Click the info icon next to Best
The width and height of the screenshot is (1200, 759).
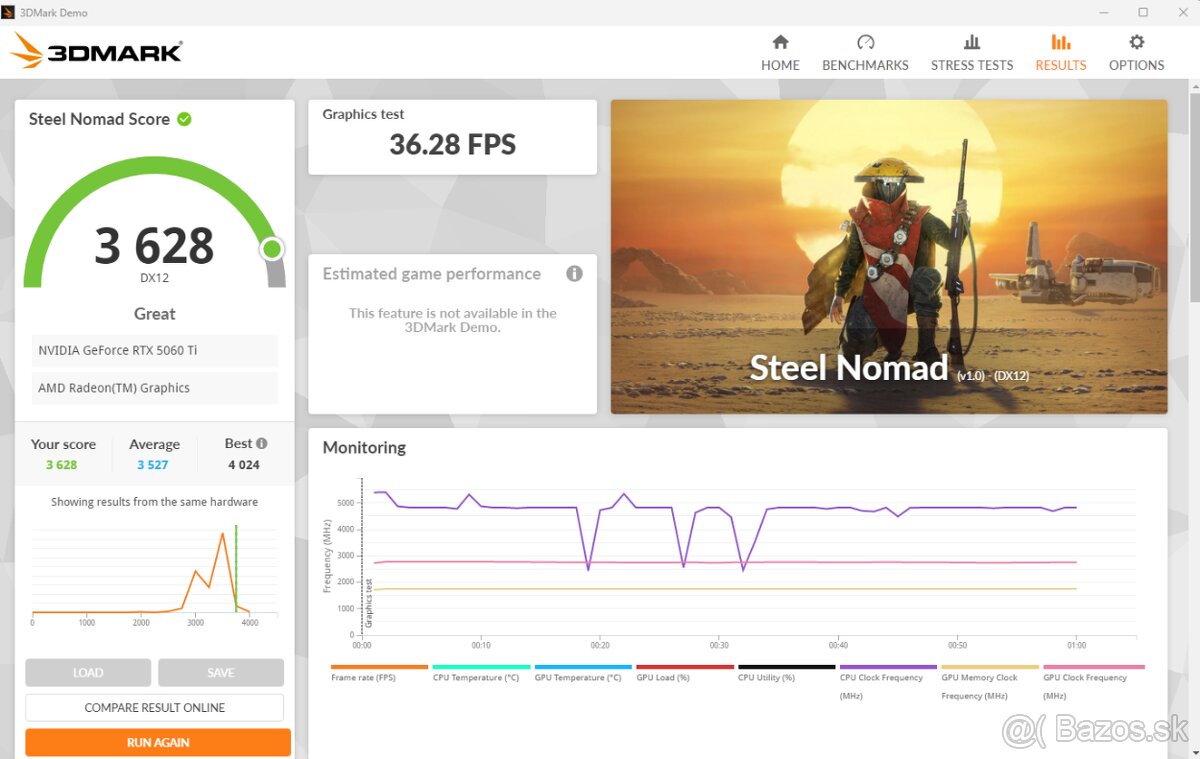click(x=261, y=443)
